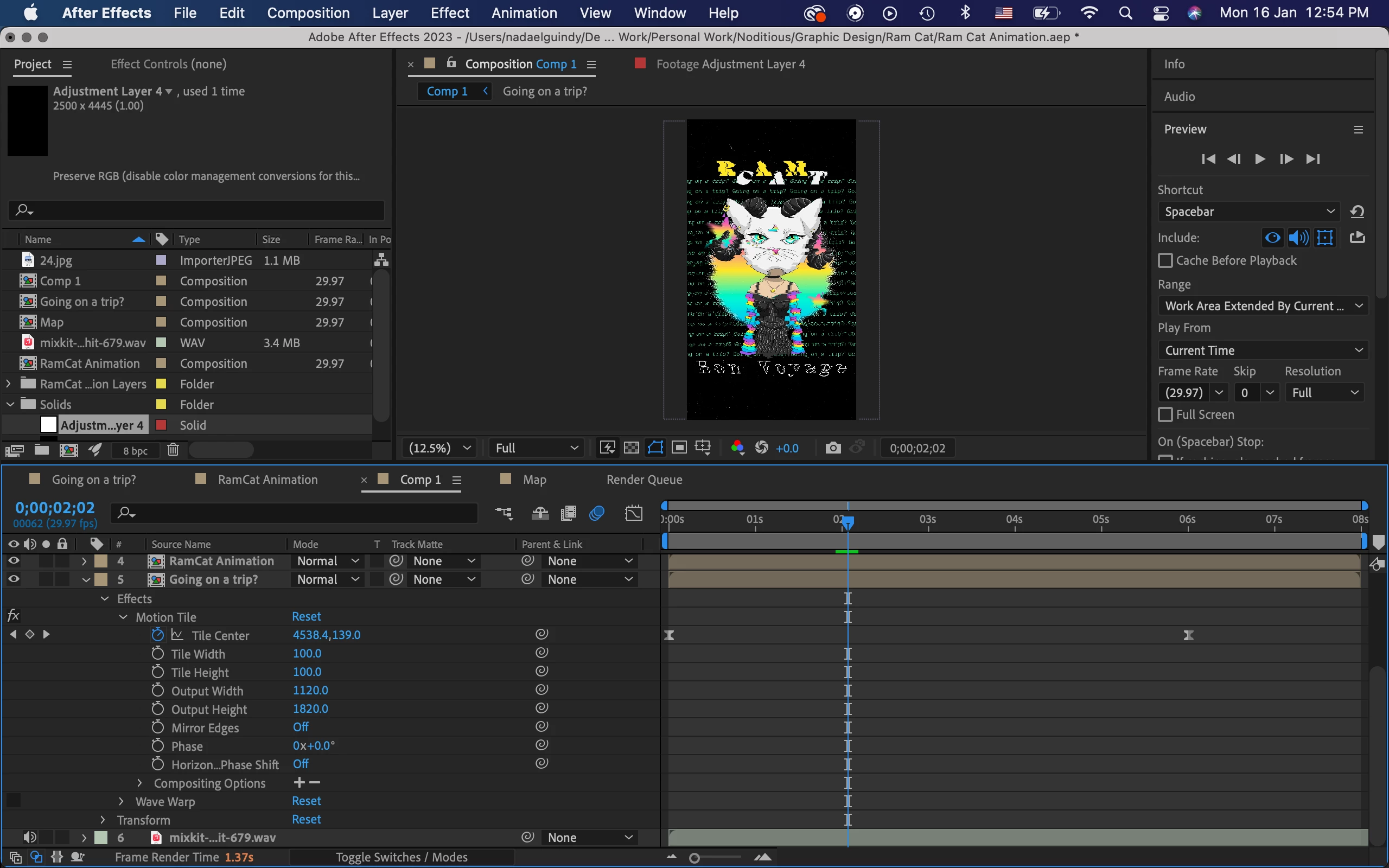Click the Delete trash icon in Project panel

click(173, 450)
